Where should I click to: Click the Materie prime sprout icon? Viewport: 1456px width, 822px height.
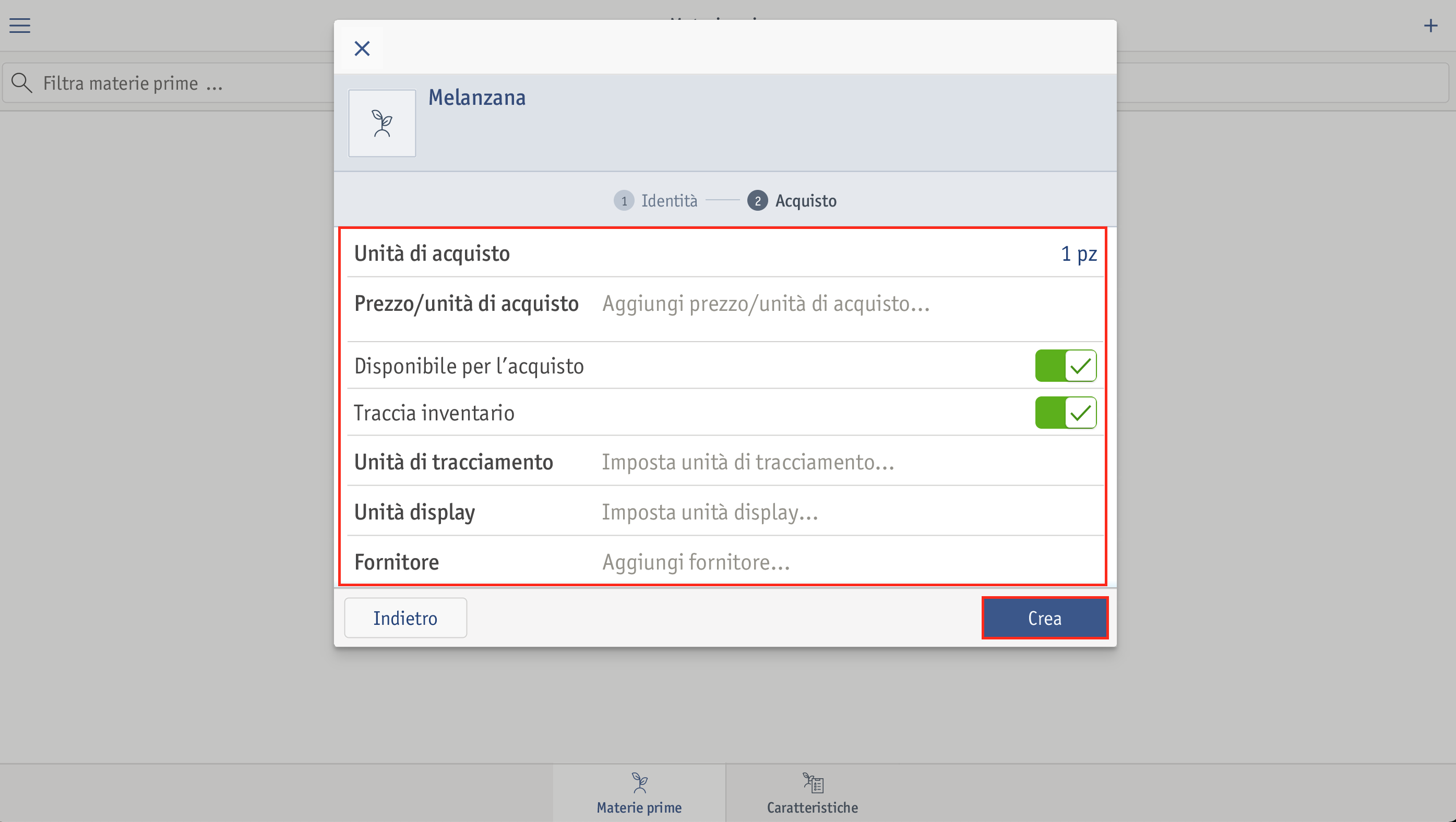click(x=639, y=782)
